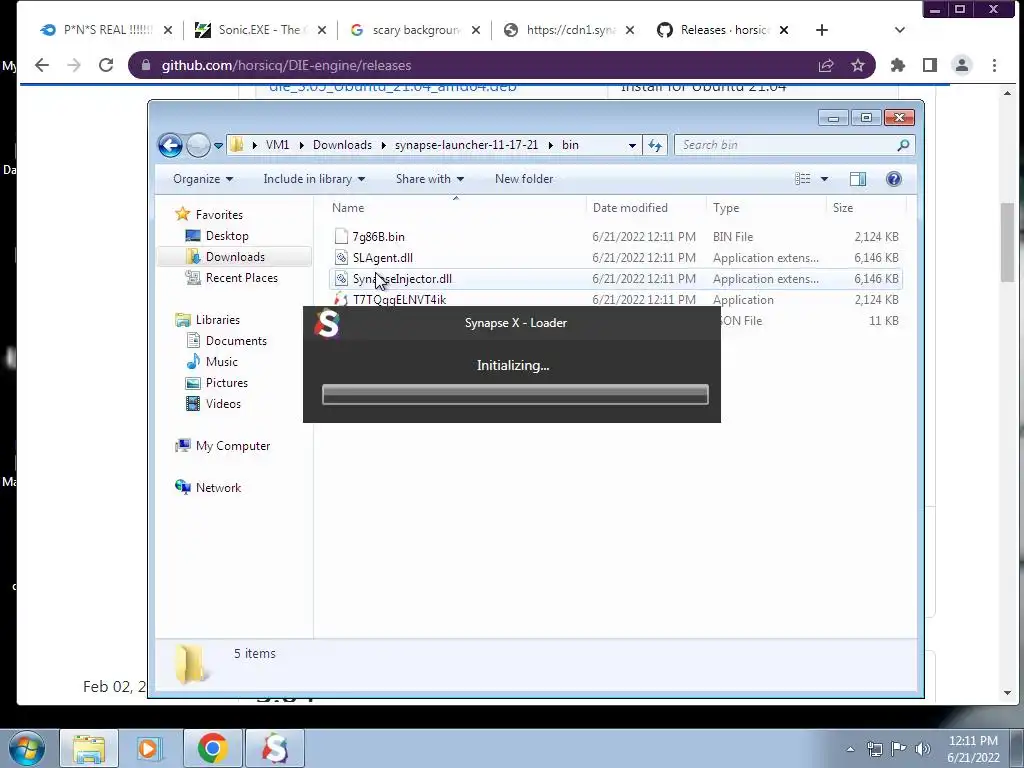Image resolution: width=1024 pixels, height=768 pixels.
Task: Click the Explorer forward navigation arrow
Action: [x=198, y=145]
